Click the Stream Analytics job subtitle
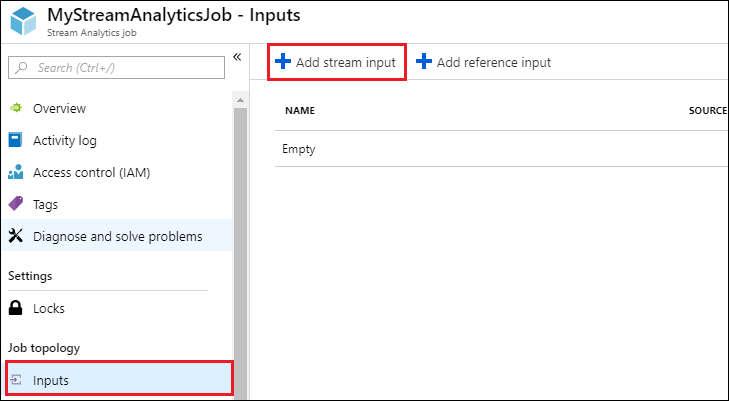This screenshot has width=729, height=401. [92, 33]
